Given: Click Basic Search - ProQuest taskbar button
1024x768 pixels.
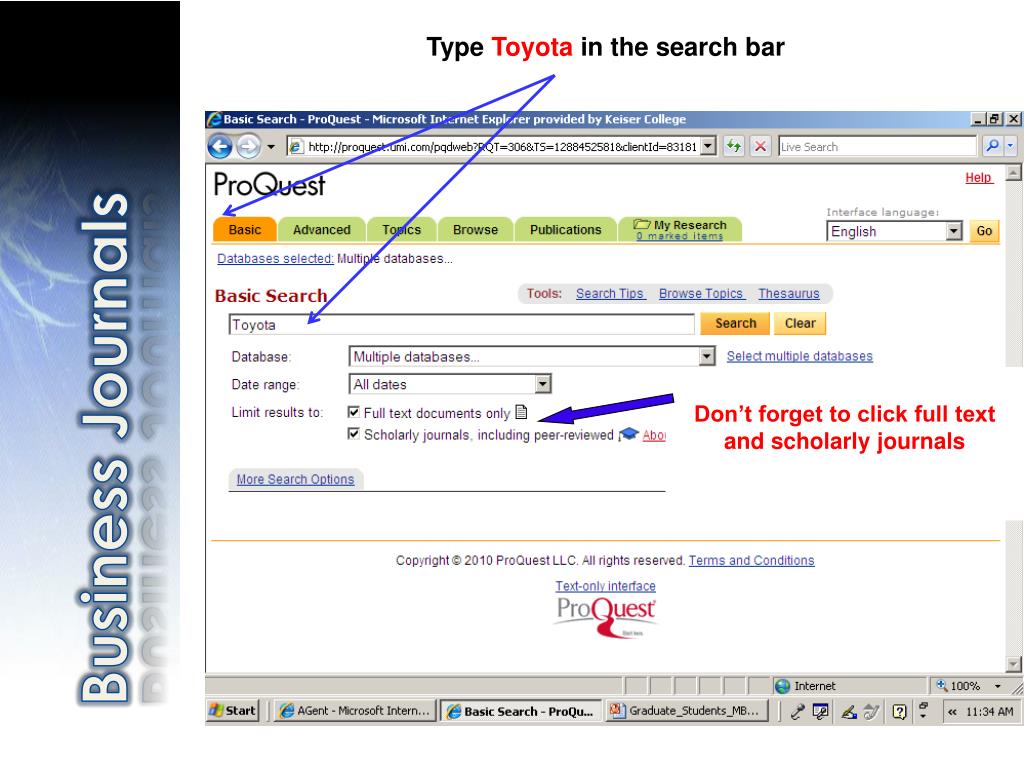Looking at the screenshot, I should click(x=520, y=711).
